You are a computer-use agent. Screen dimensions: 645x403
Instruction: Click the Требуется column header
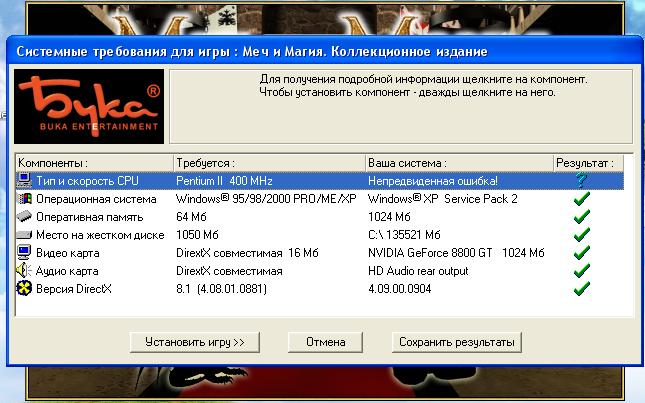pos(269,163)
